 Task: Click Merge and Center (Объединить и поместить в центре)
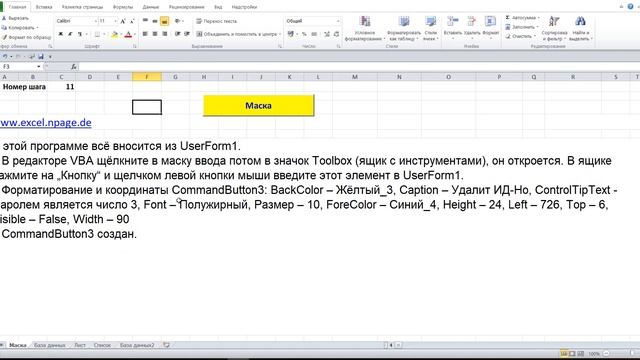click(x=237, y=34)
